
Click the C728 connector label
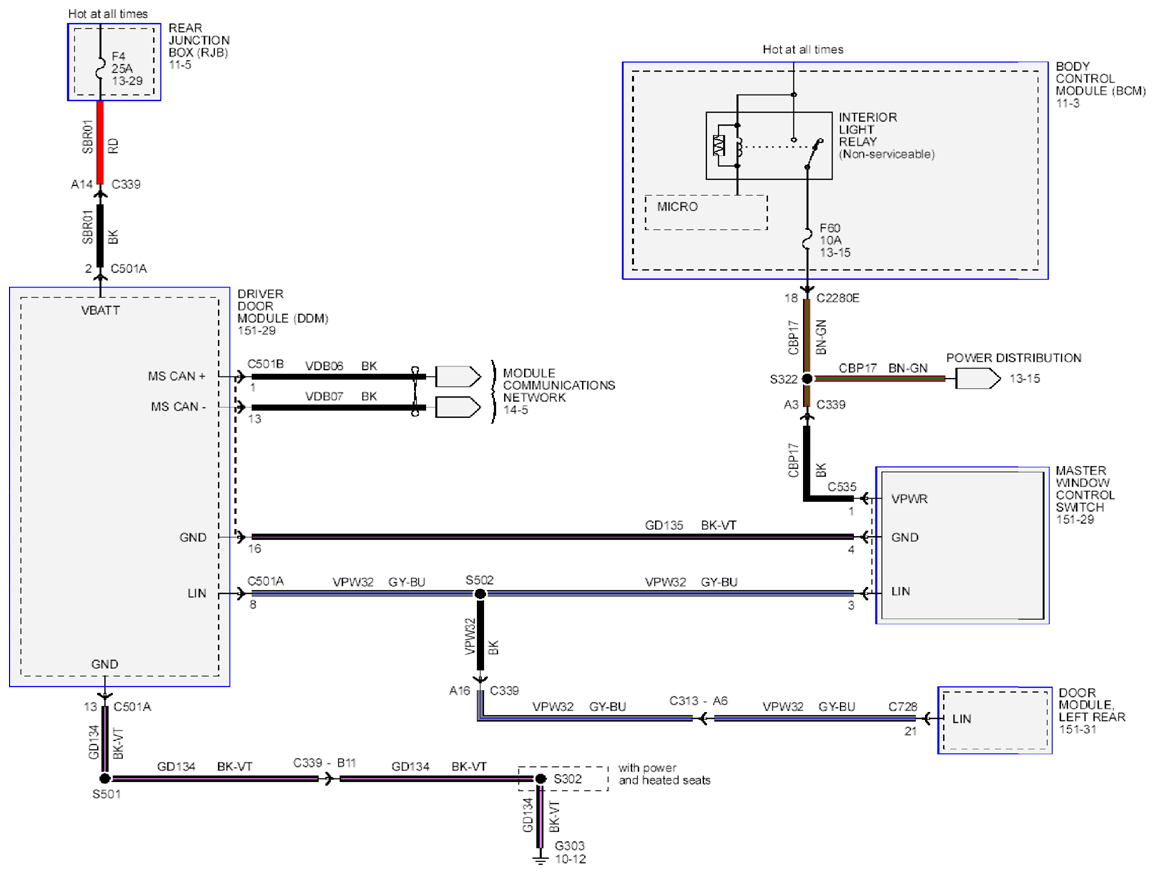click(902, 706)
